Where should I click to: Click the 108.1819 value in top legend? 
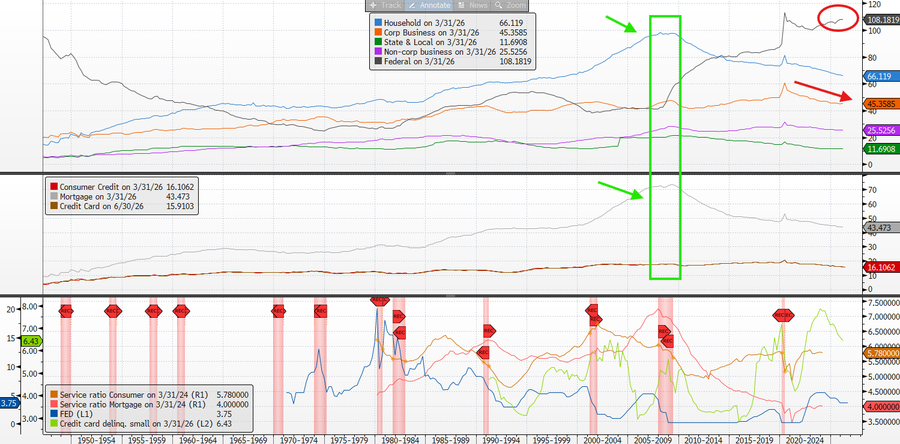515,61
